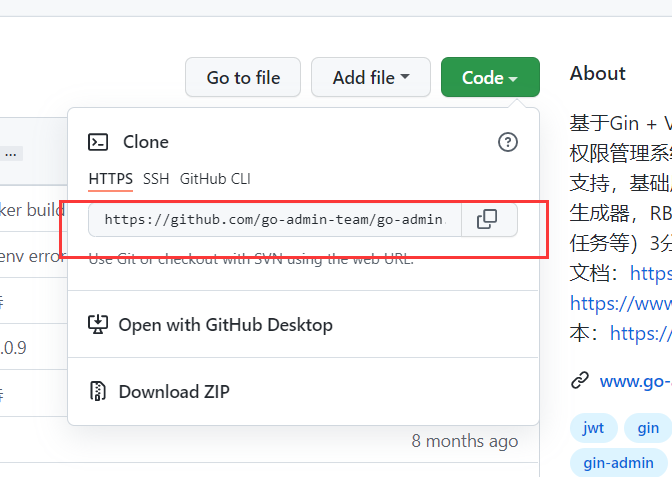
Task: Click the '8 months ago' timestamp
Action: pos(465,441)
